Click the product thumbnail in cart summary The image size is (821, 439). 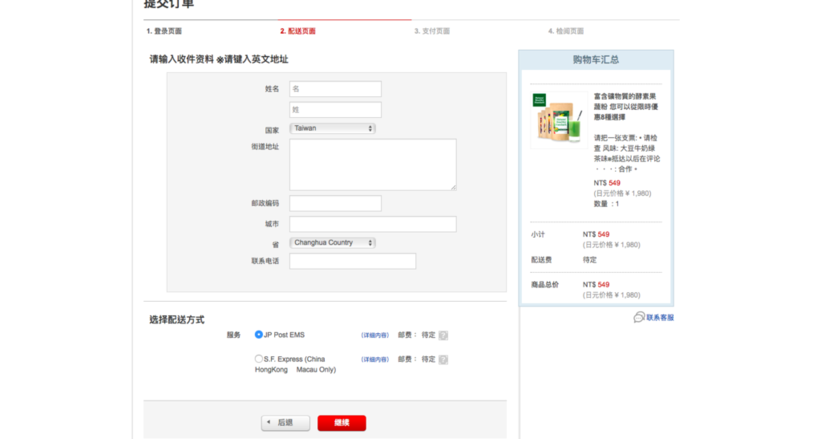point(556,117)
